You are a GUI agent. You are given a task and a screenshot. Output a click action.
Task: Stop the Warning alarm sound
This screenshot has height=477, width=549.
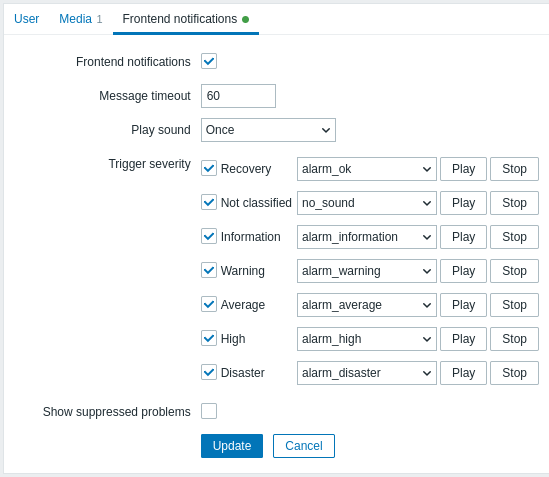[x=514, y=271]
